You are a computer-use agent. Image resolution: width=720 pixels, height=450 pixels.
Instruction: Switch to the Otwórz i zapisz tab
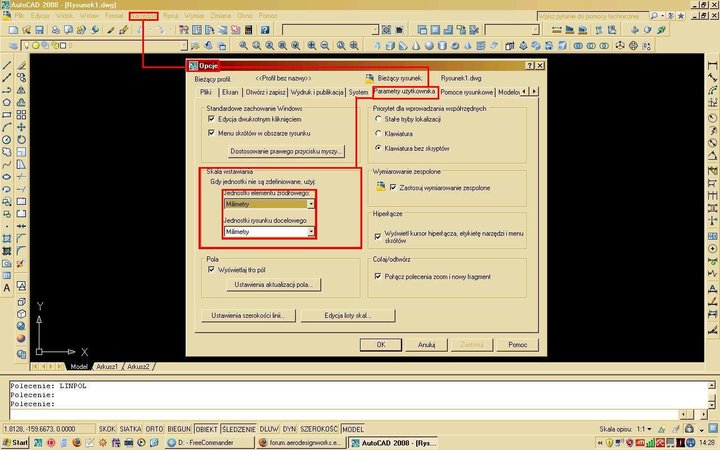[x=265, y=92]
